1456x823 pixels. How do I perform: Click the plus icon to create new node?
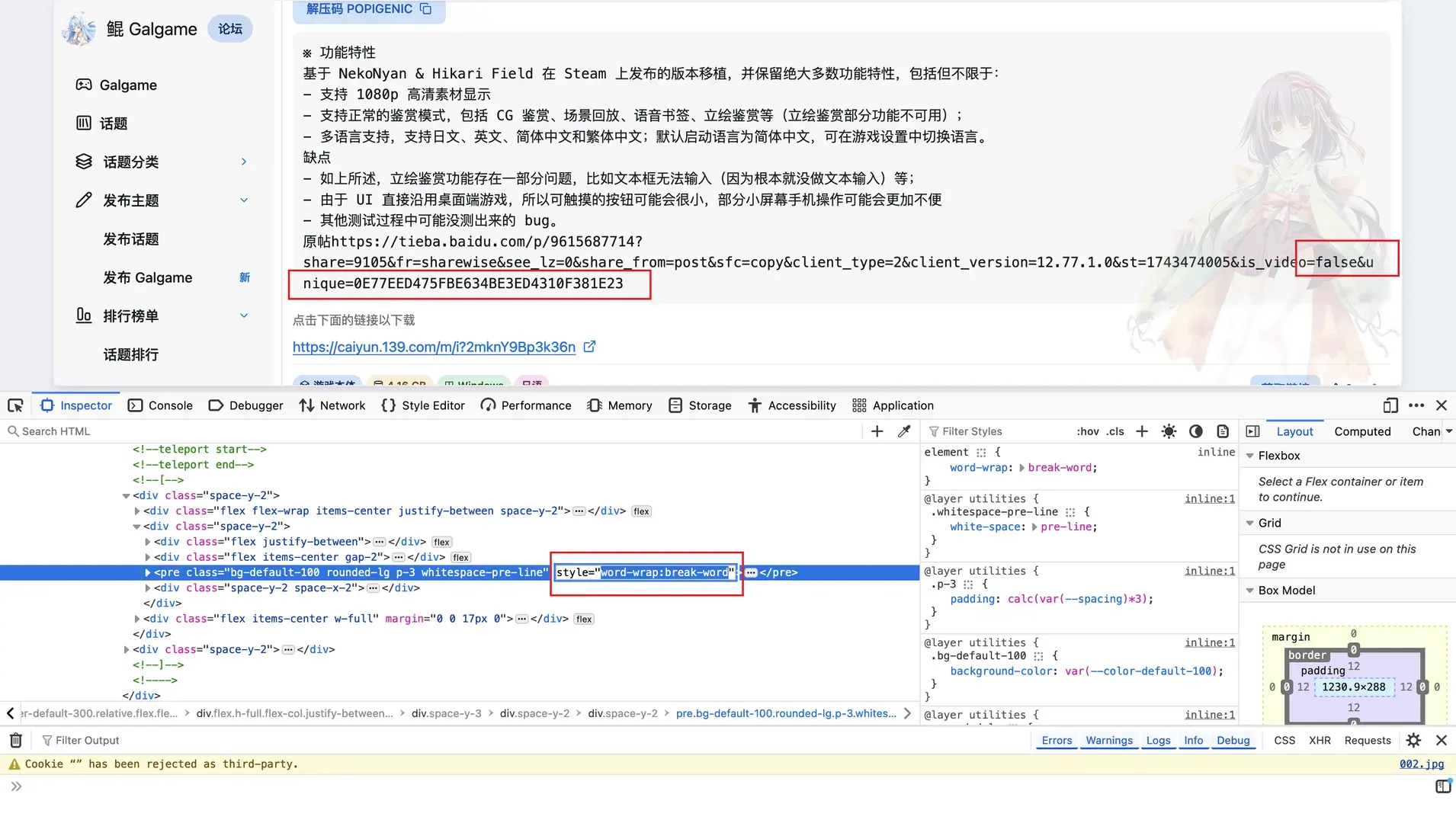pos(877,431)
